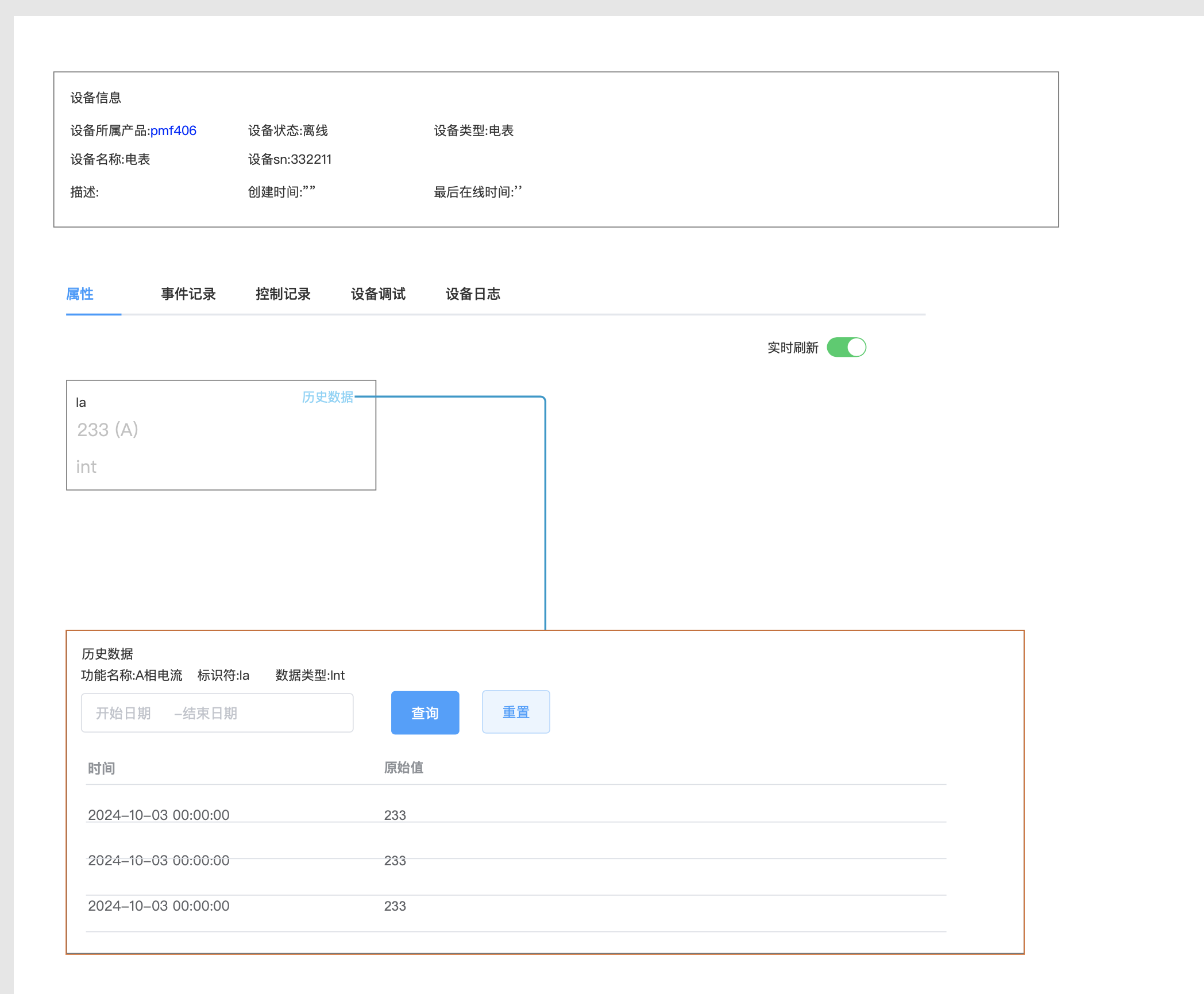Select the third history data row
The height and width of the screenshot is (994, 1204).
click(x=159, y=906)
